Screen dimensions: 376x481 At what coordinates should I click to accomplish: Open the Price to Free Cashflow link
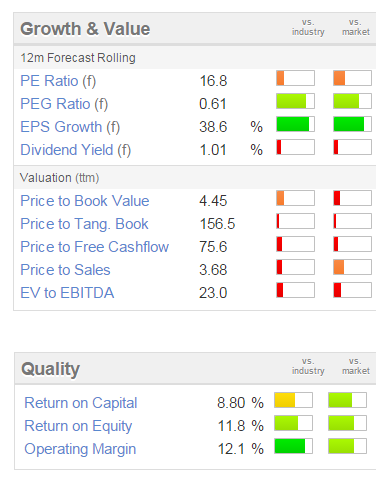click(x=95, y=247)
